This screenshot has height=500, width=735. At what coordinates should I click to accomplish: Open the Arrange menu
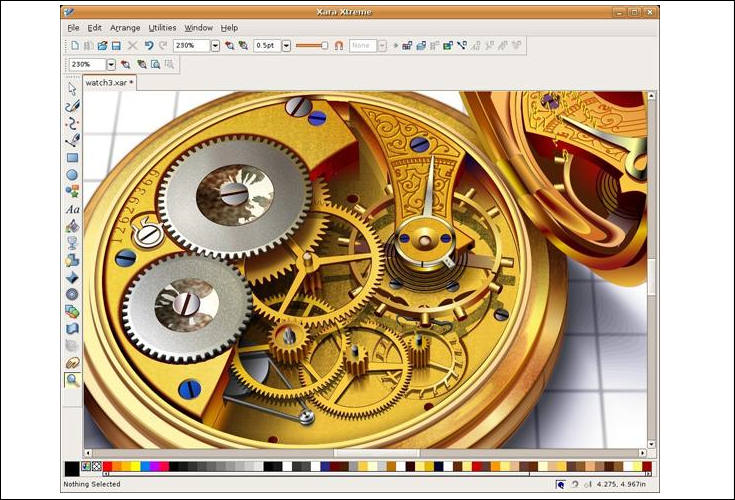tap(125, 28)
